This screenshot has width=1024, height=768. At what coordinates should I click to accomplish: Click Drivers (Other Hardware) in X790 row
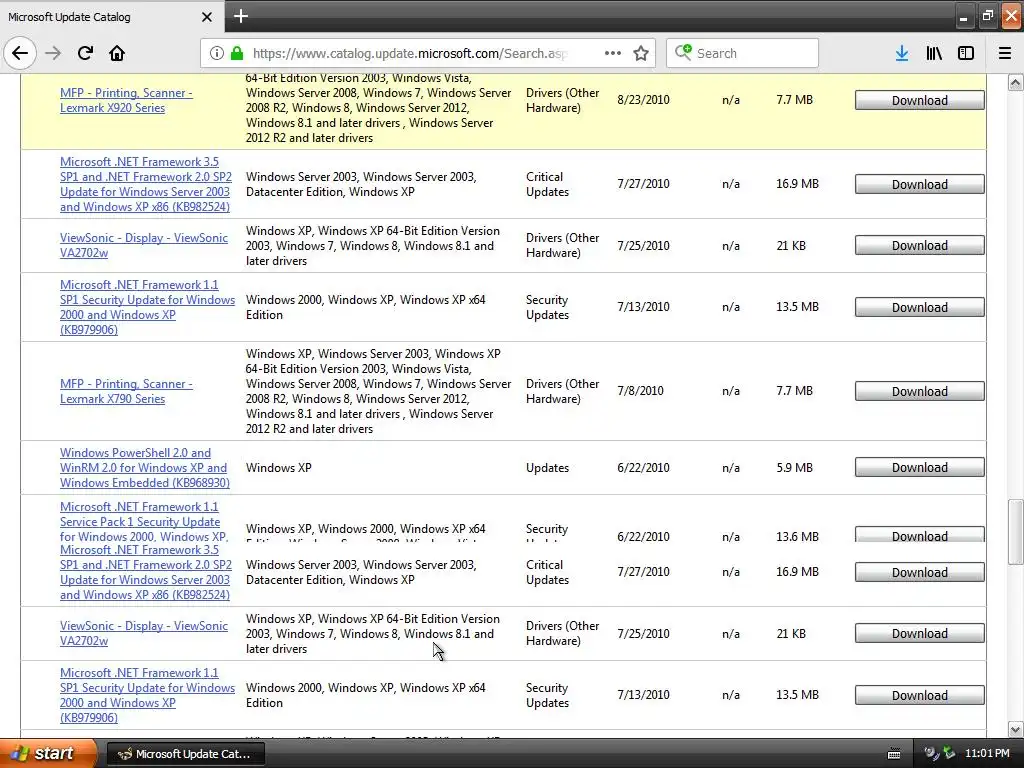point(562,391)
